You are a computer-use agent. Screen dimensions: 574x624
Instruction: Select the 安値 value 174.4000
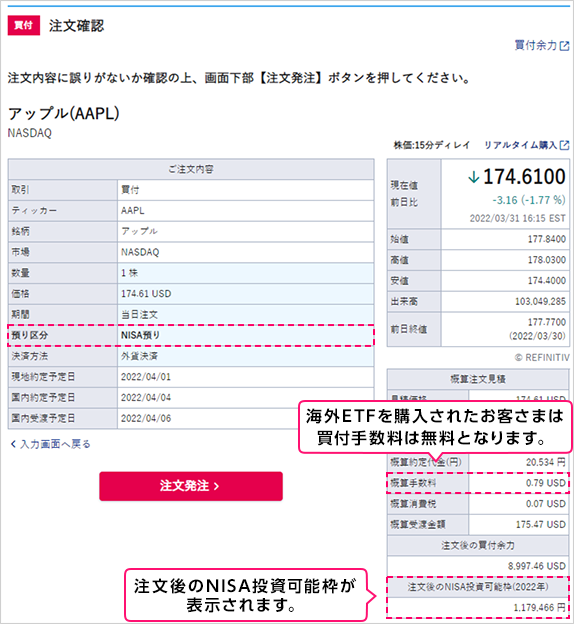pyautogui.click(x=547, y=281)
